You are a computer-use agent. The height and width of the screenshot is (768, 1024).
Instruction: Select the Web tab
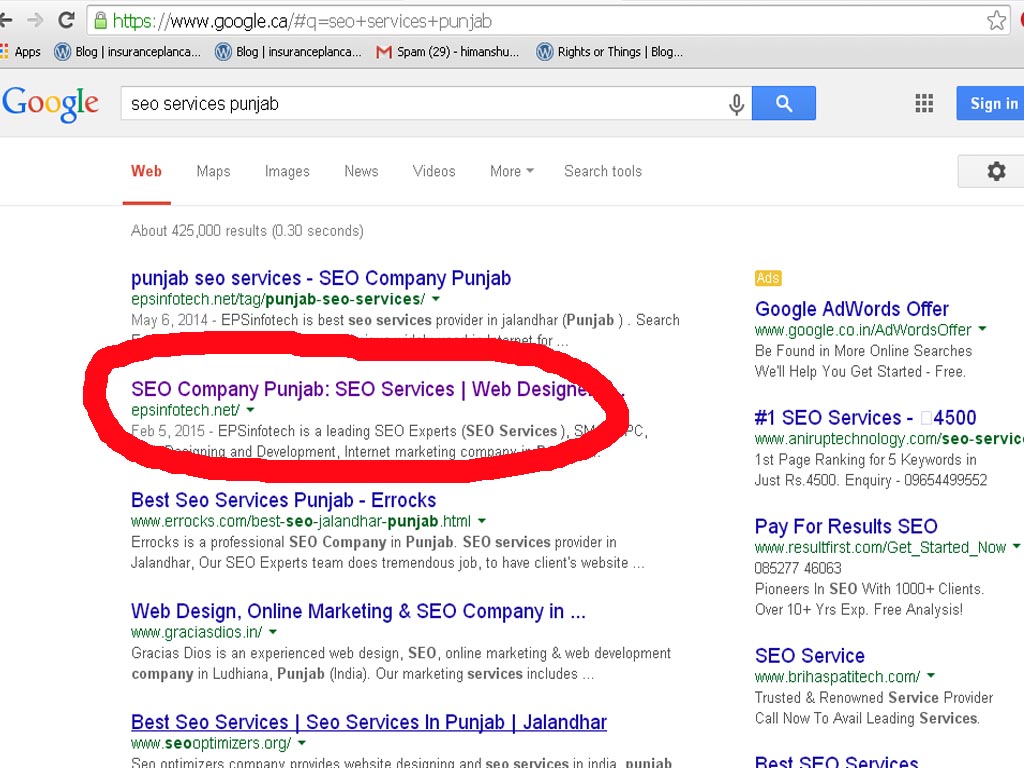coord(146,171)
